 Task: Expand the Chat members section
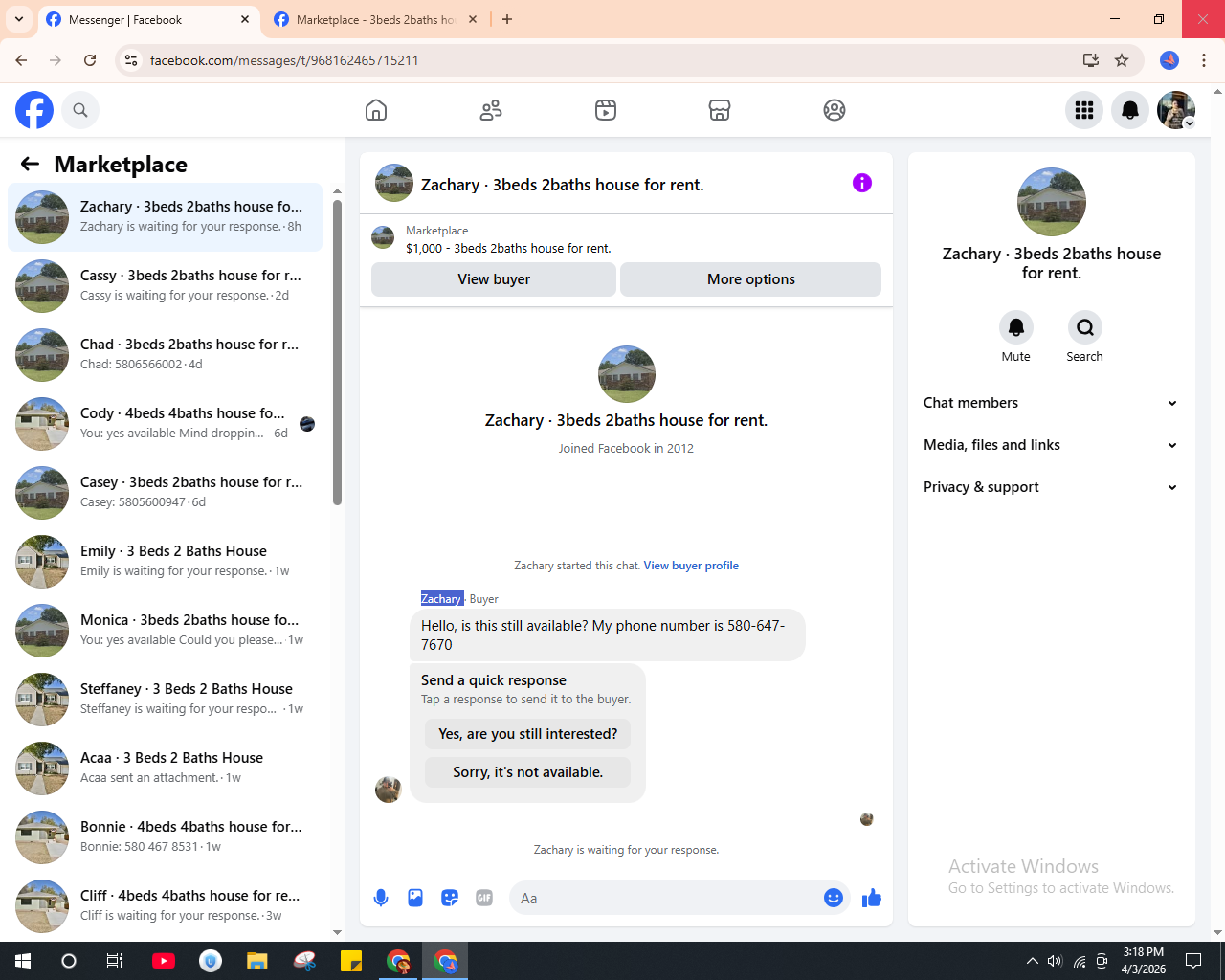click(x=1051, y=403)
